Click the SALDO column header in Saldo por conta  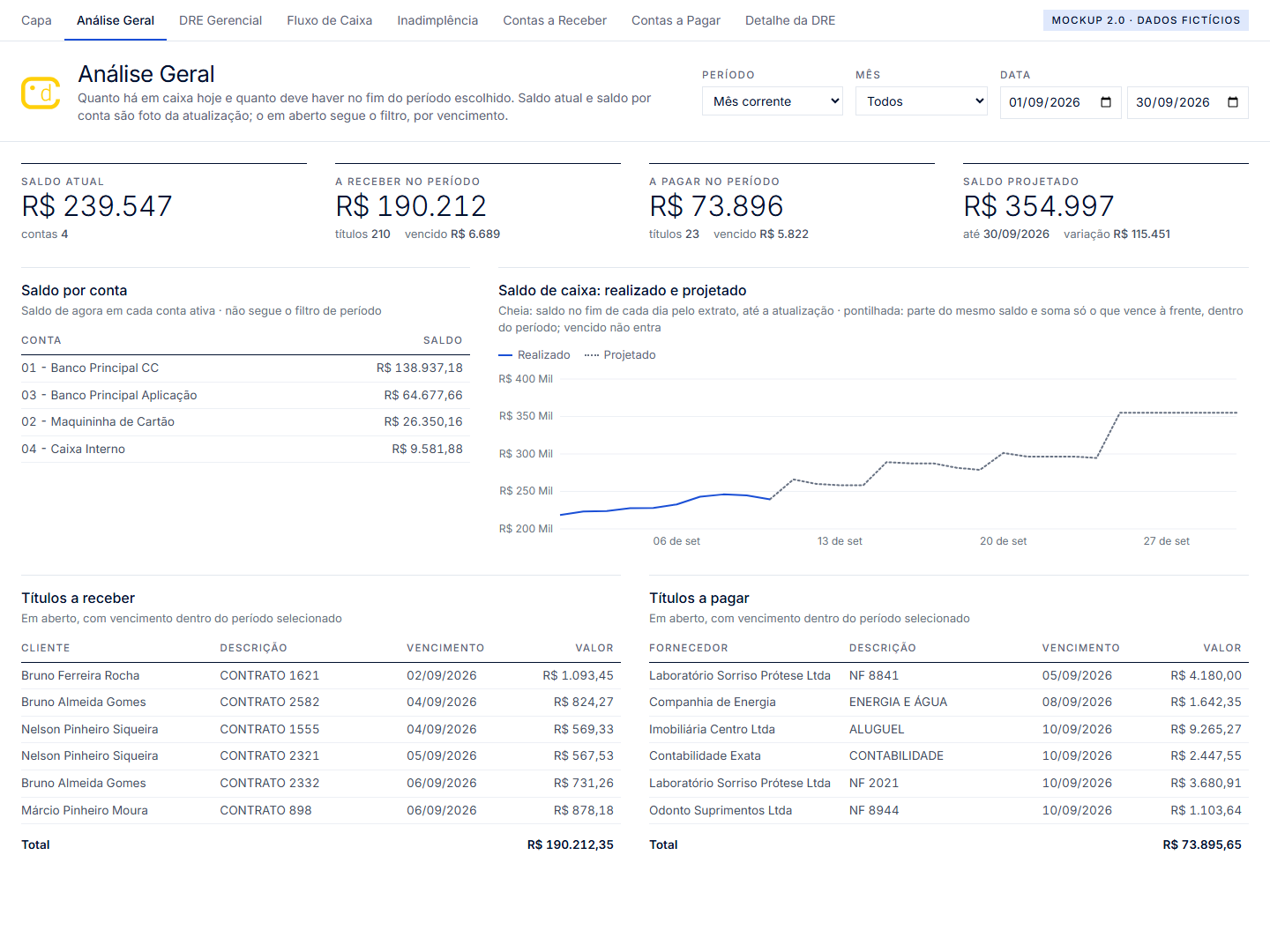tap(443, 340)
